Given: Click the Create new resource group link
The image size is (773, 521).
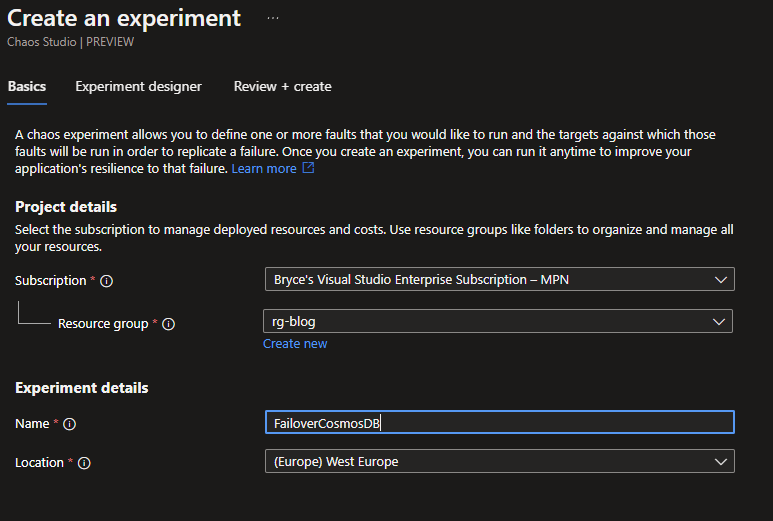Looking at the screenshot, I should click(295, 344).
